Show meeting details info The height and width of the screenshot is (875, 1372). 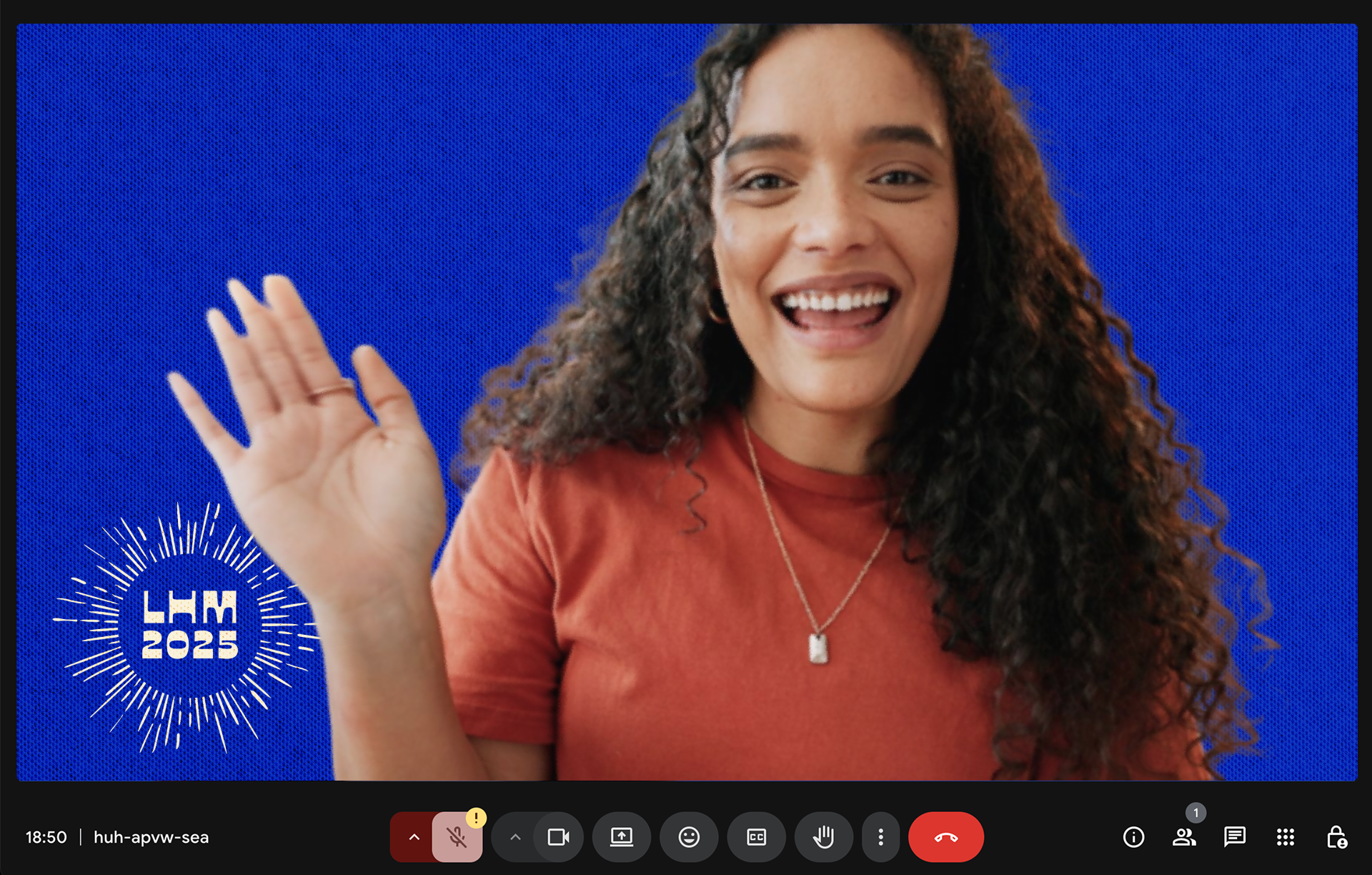coord(1133,837)
